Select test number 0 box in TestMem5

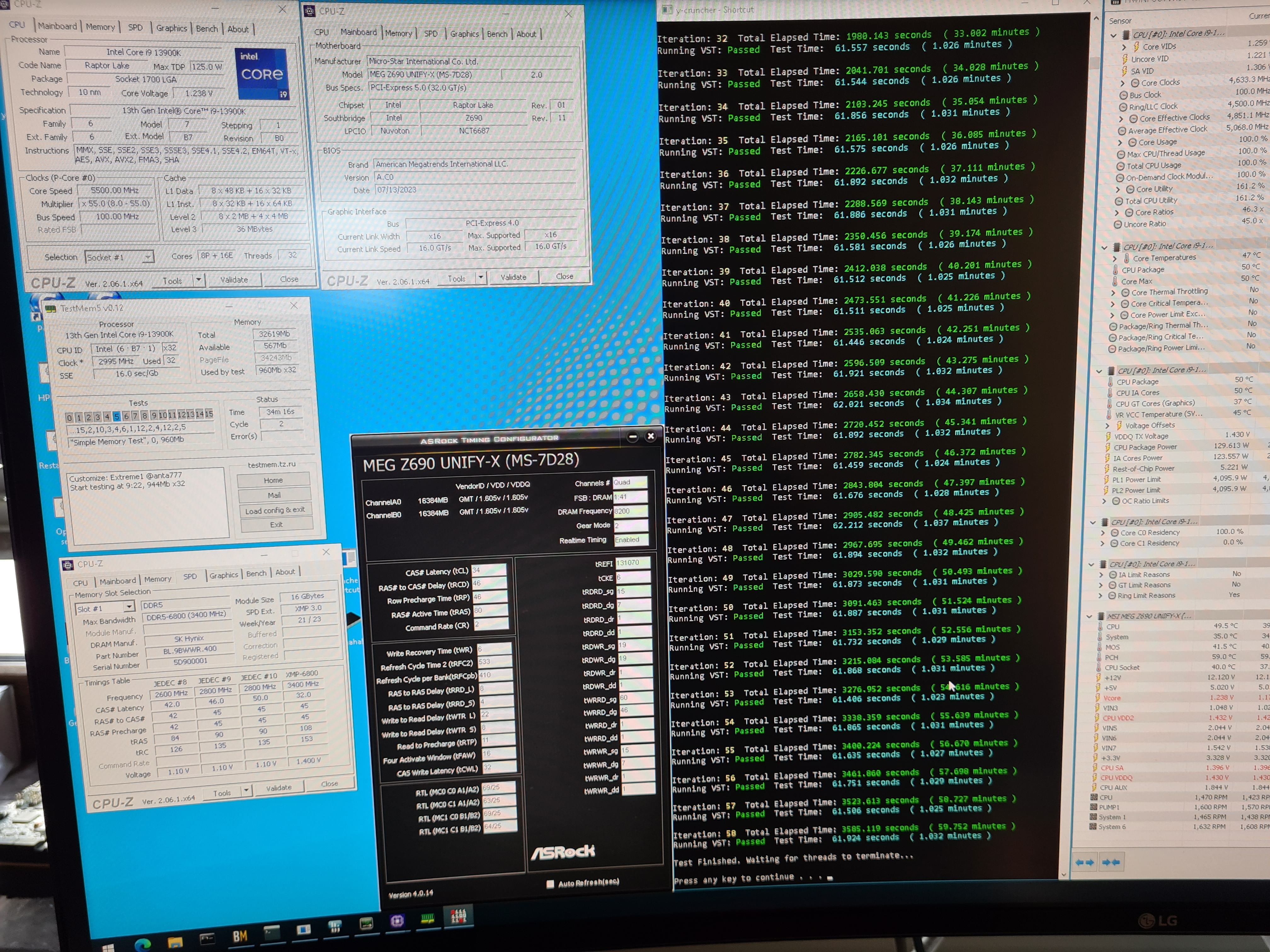click(69, 417)
